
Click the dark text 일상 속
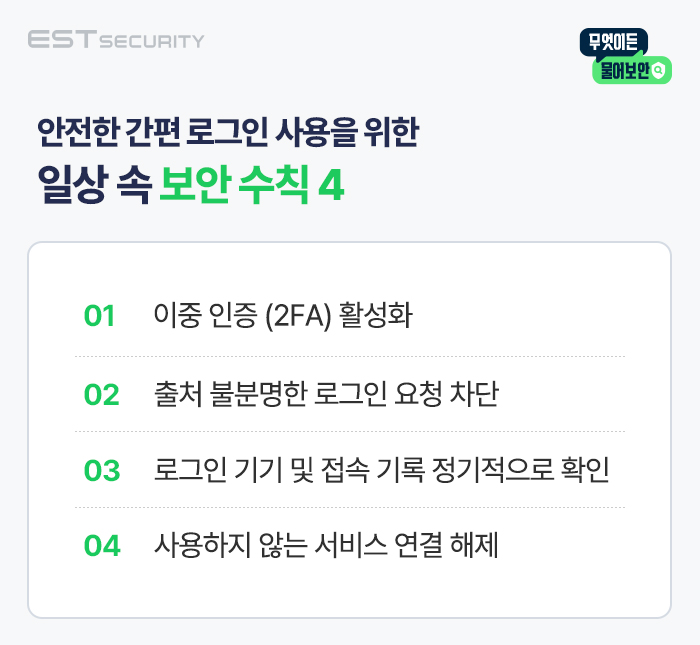click(94, 184)
